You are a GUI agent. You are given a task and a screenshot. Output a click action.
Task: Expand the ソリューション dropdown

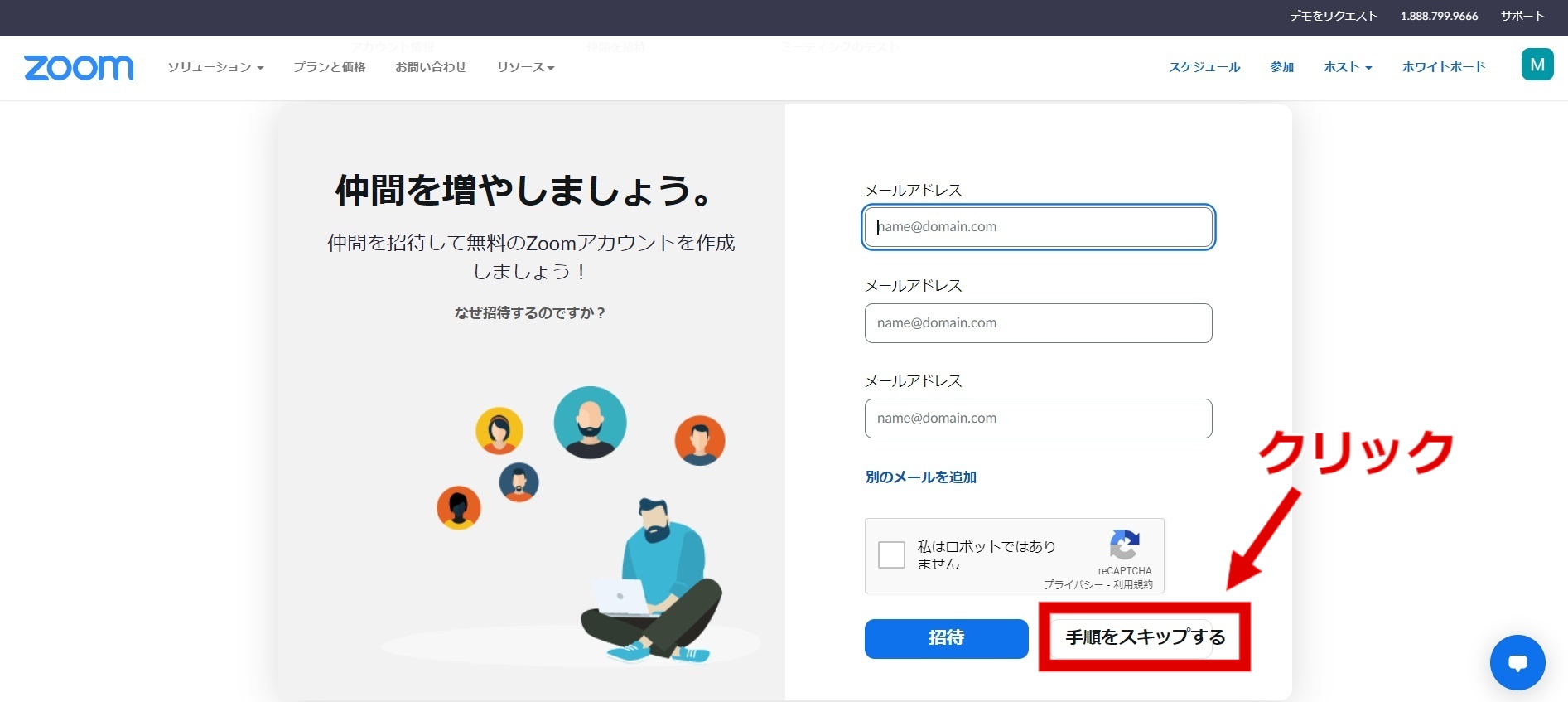[x=215, y=67]
